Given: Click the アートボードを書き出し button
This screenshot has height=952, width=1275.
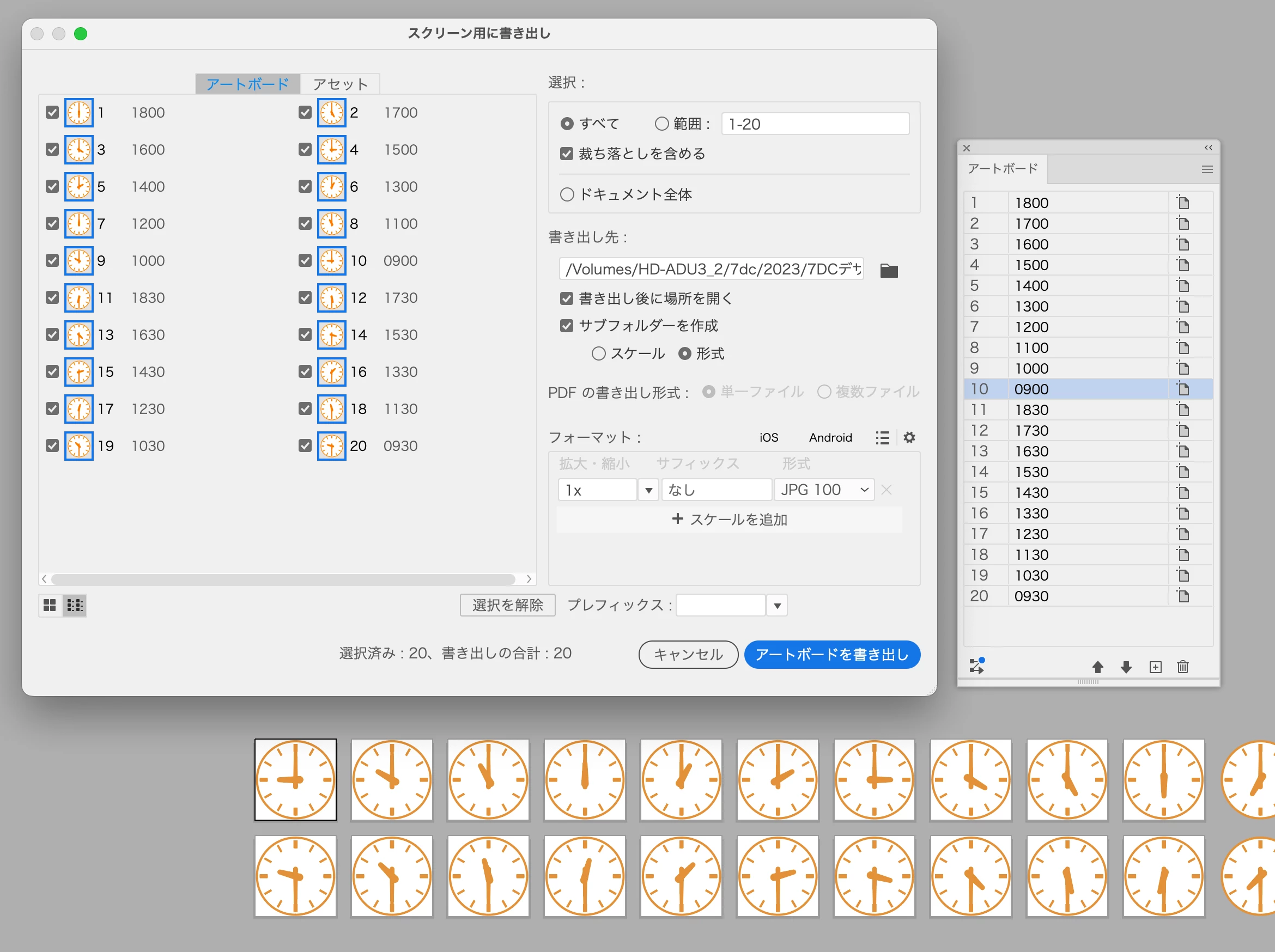Looking at the screenshot, I should point(832,655).
